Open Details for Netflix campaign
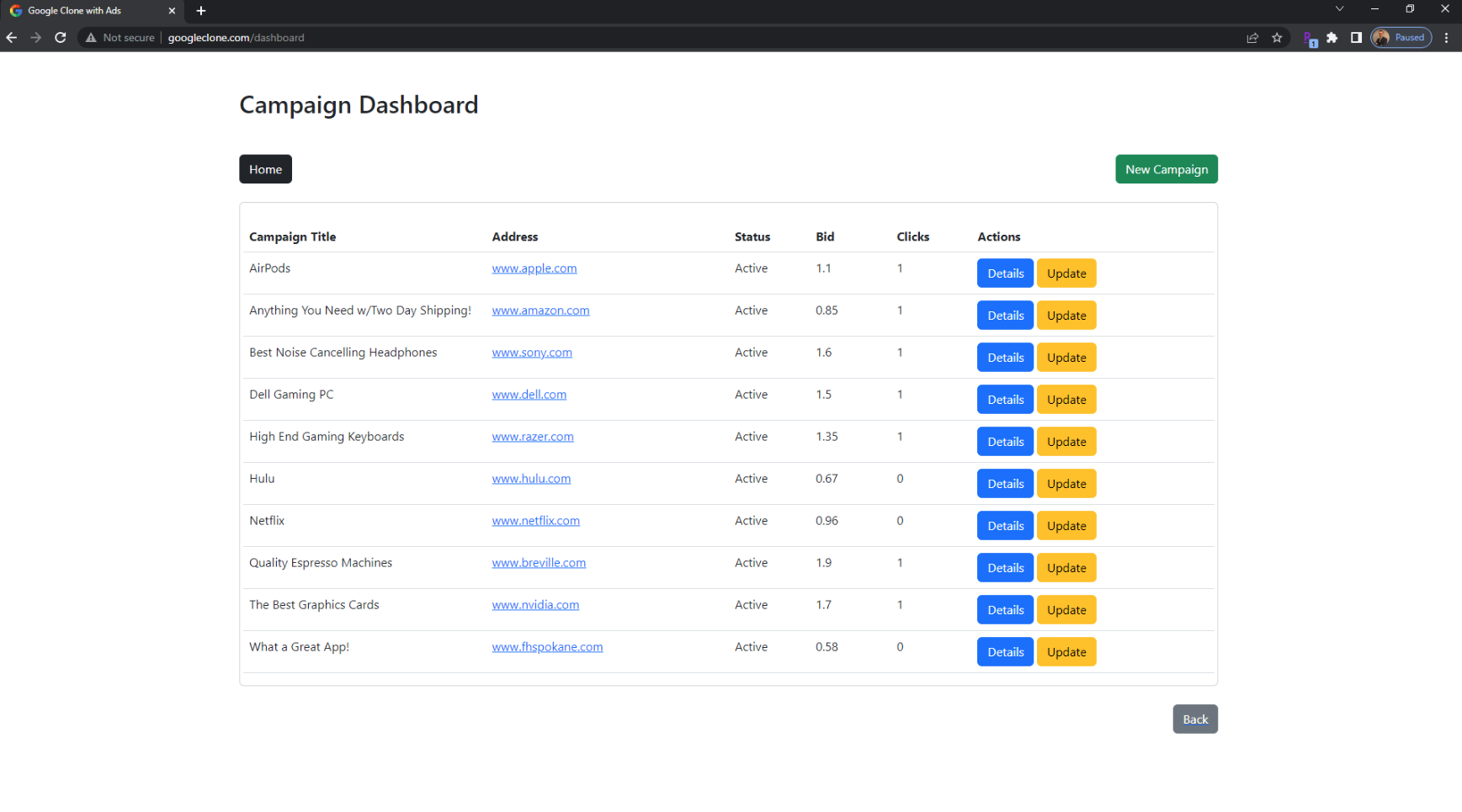1462x812 pixels. [x=1005, y=526]
